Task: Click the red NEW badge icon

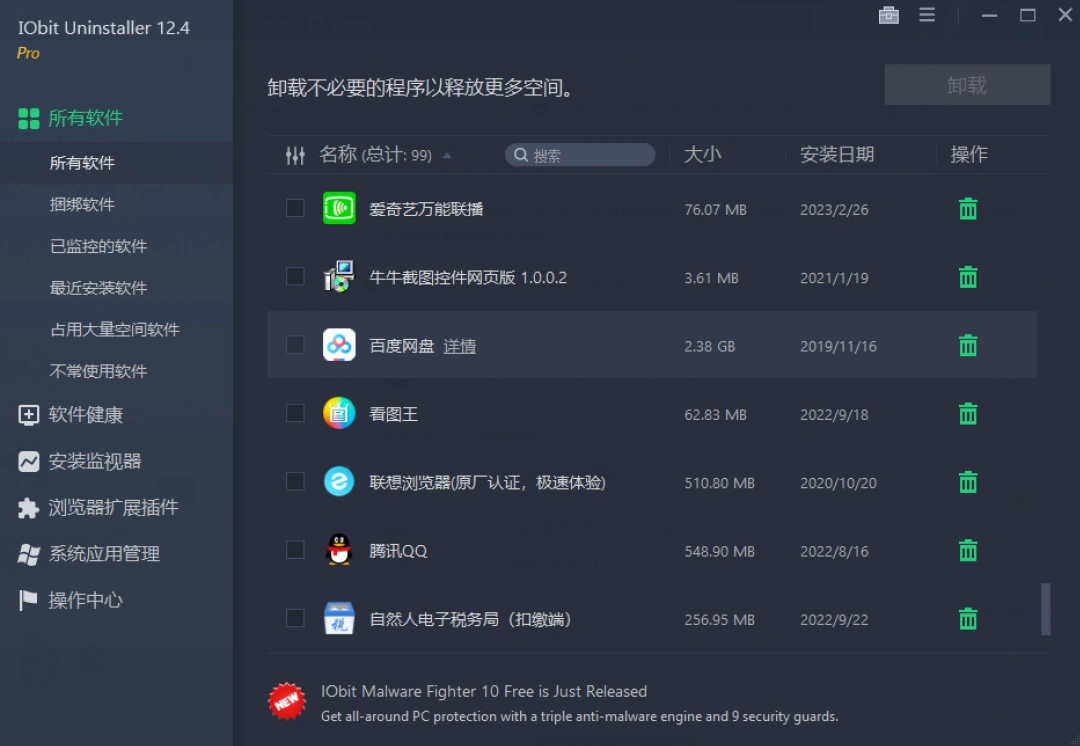Action: (x=287, y=701)
